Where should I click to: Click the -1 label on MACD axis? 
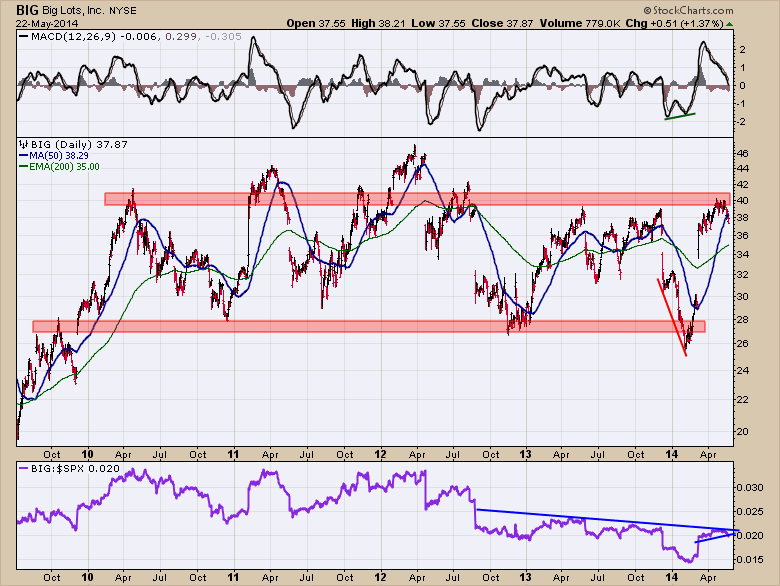[741, 104]
